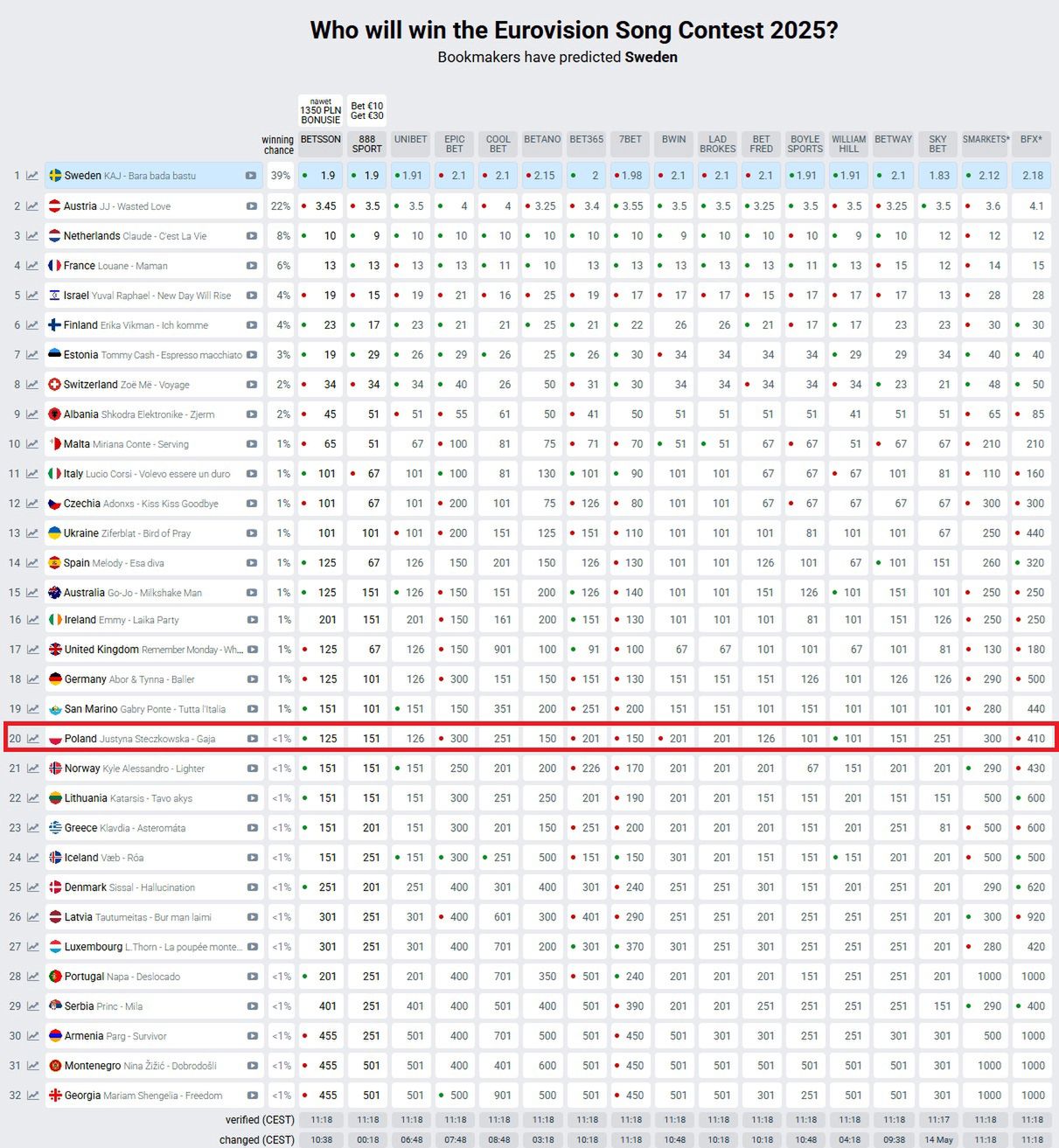Play video for Austria Wasted Love
This screenshot has width=1059, height=1148.
(251, 206)
